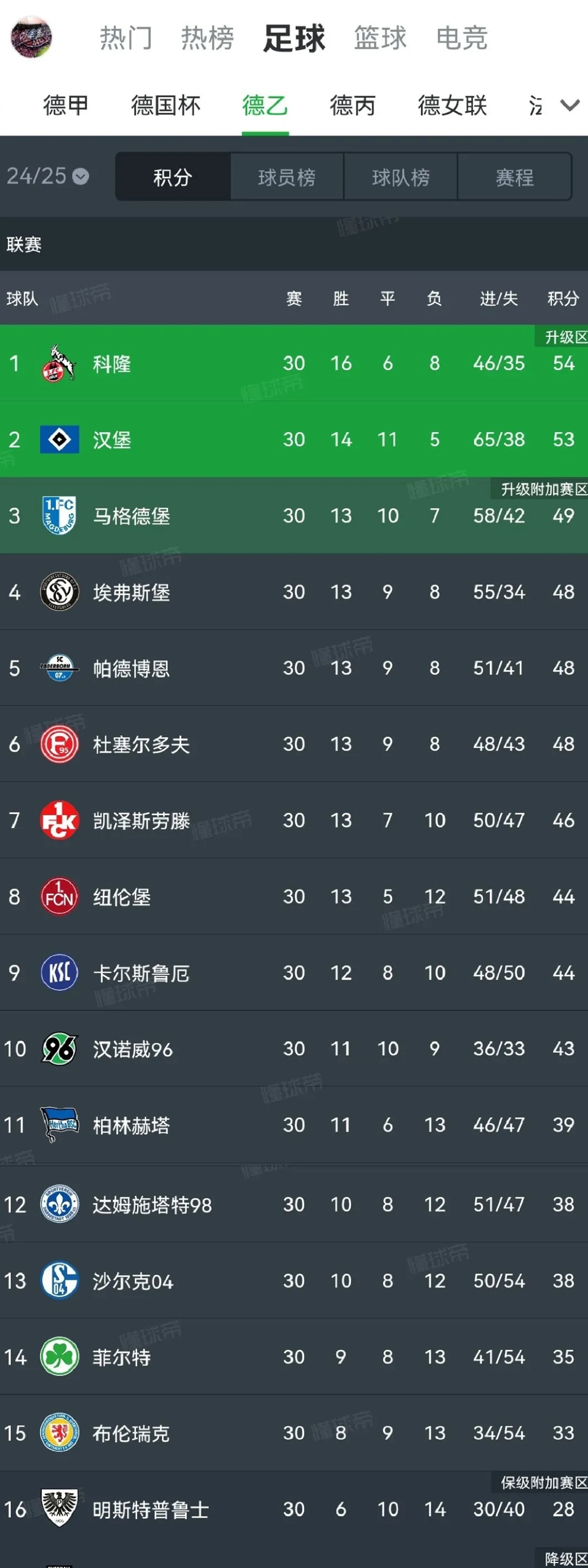Switch to the 球员榜 segment
Image resolution: width=588 pixels, height=1568 pixels.
click(x=287, y=177)
